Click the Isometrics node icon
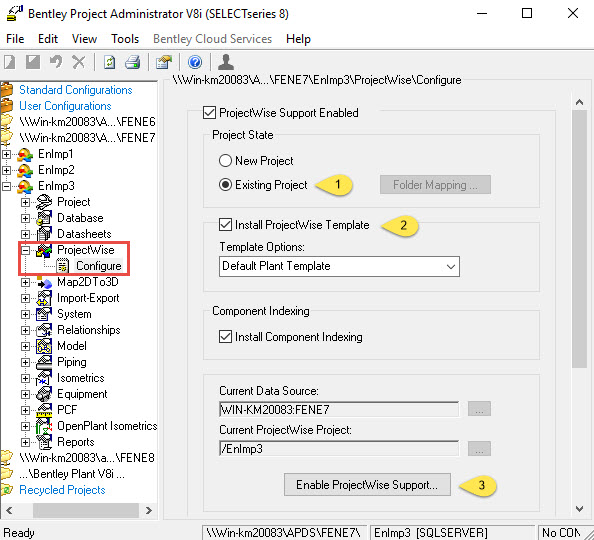Image resolution: width=594 pixels, height=540 pixels. (x=44, y=378)
